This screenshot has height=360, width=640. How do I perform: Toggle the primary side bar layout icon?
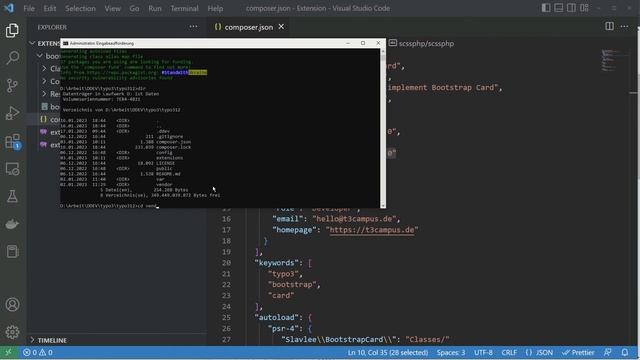click(x=546, y=8)
